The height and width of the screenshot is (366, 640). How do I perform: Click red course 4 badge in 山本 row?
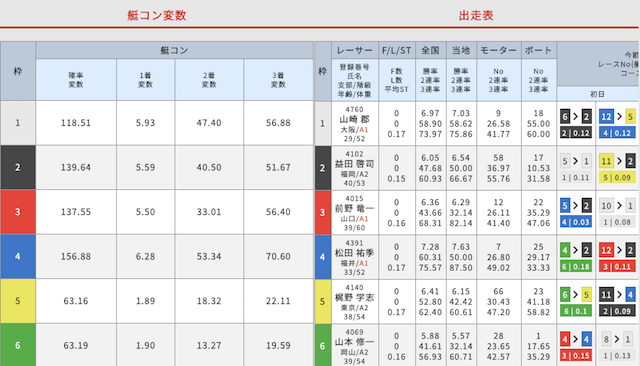565,339
